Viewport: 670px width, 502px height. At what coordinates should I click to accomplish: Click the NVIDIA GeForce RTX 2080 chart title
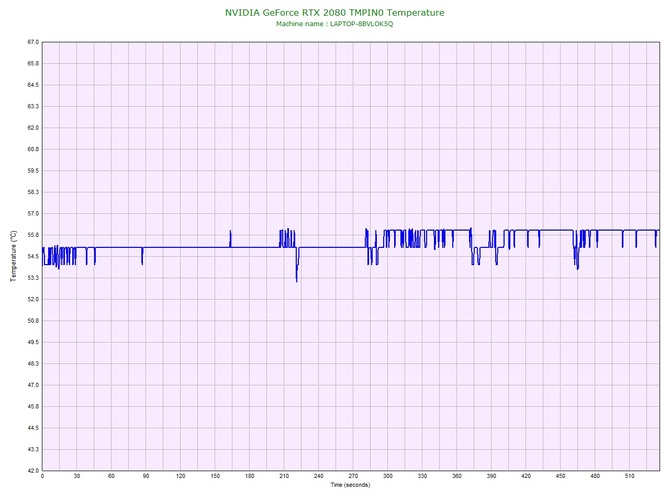pos(335,12)
